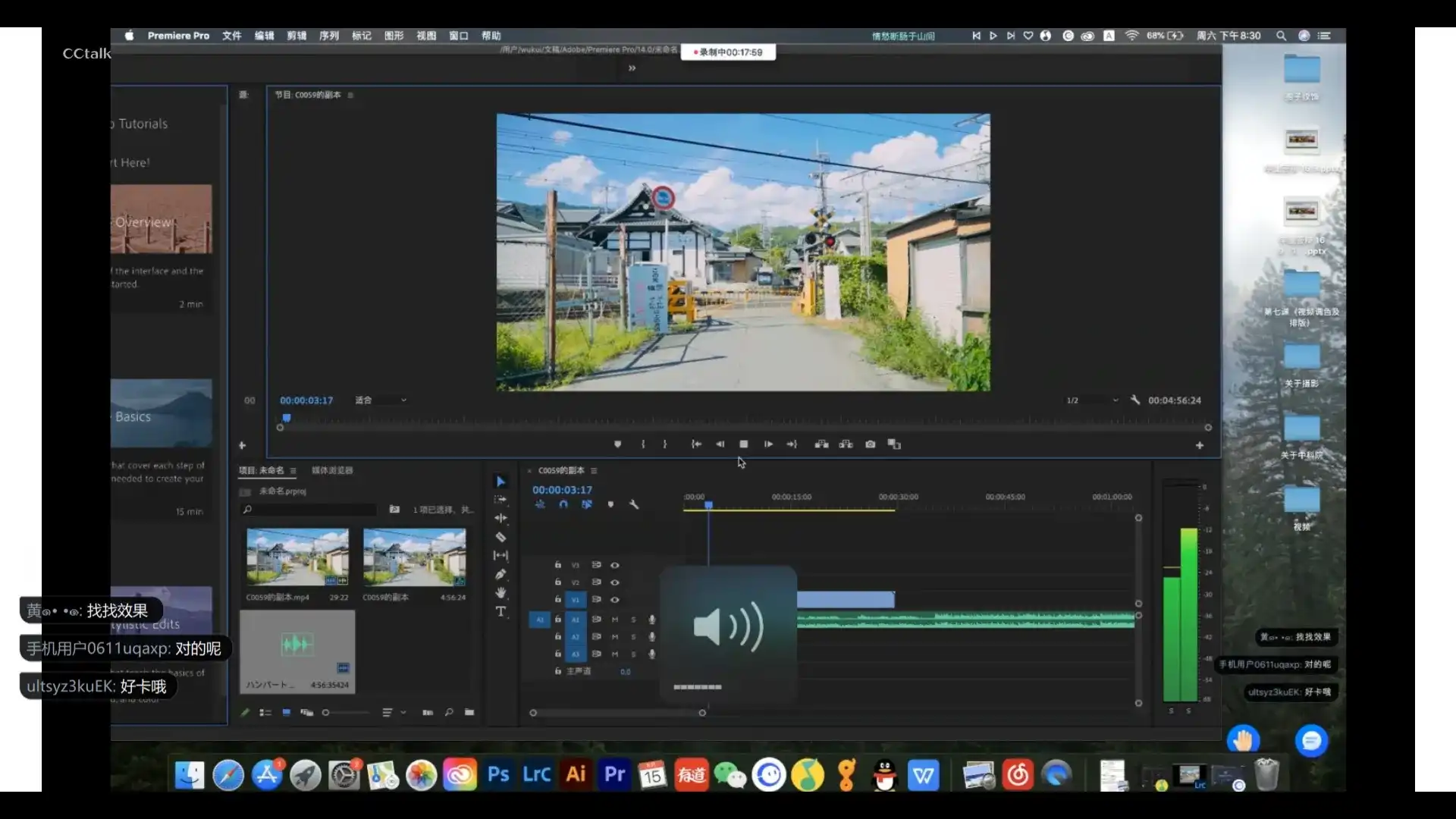1456x819 pixels.
Task: Select the Pen tool
Action: tap(500, 574)
